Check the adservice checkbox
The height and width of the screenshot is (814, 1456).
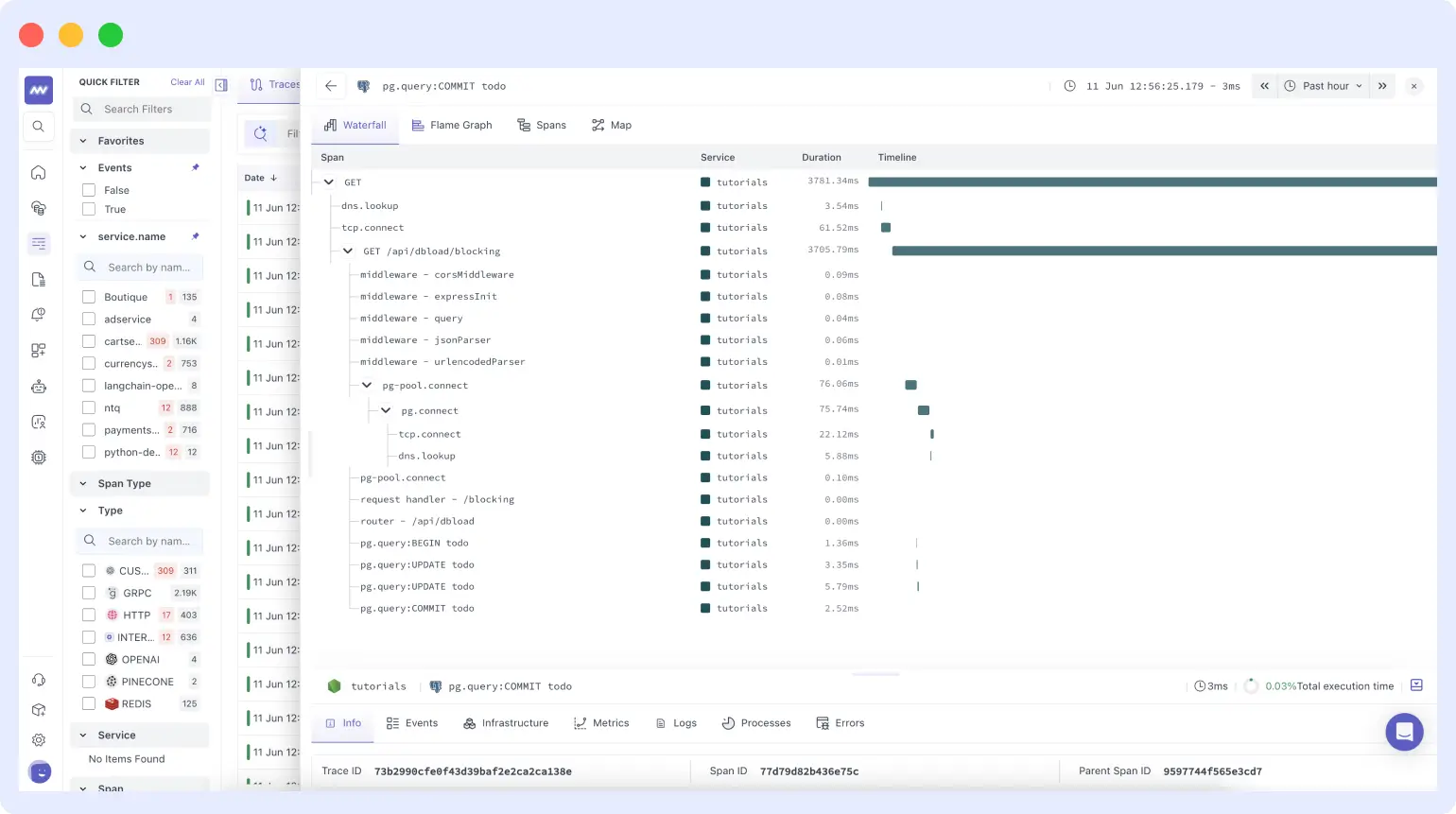click(89, 319)
